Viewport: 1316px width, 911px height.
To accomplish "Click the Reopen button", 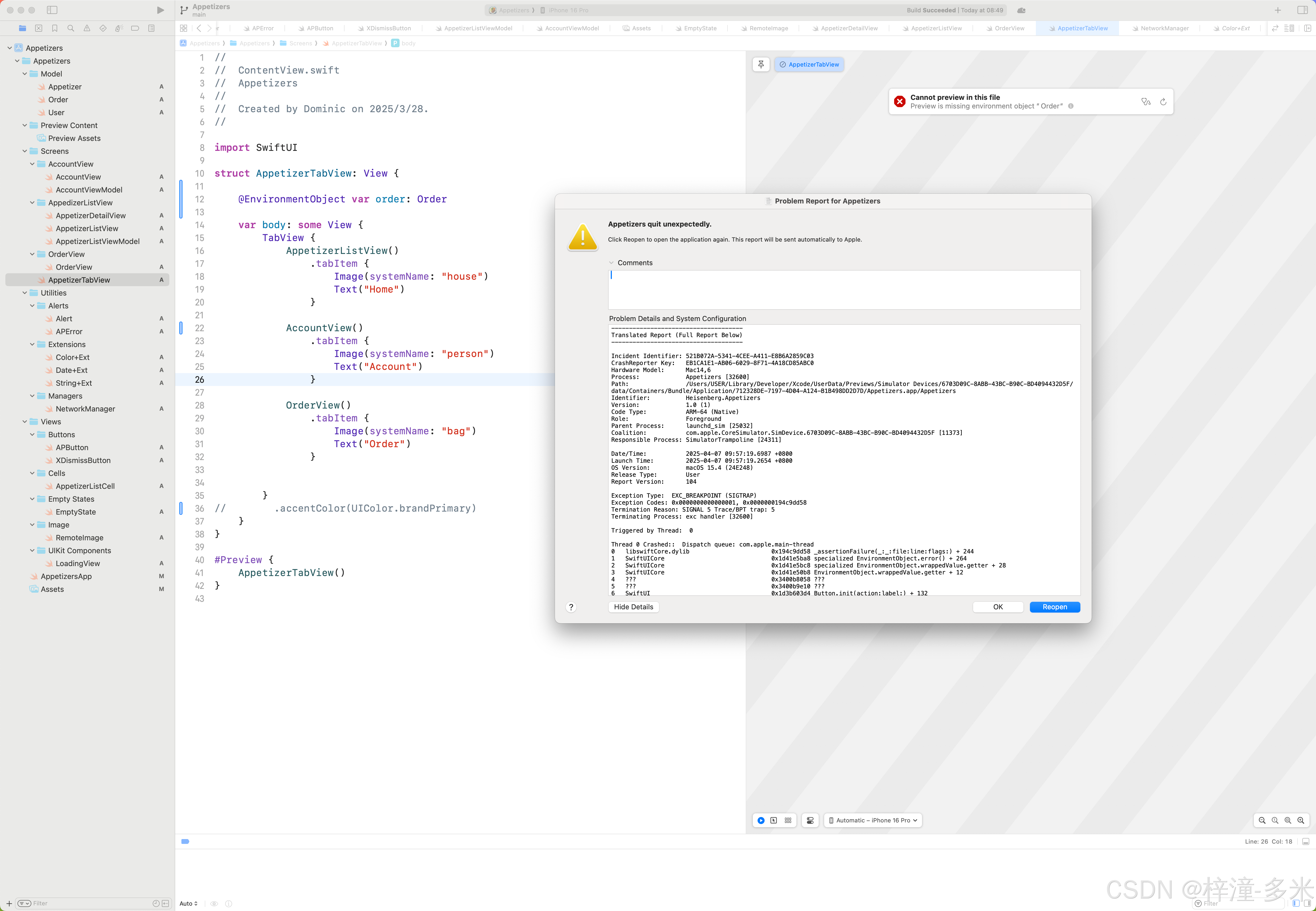I will 1054,607.
